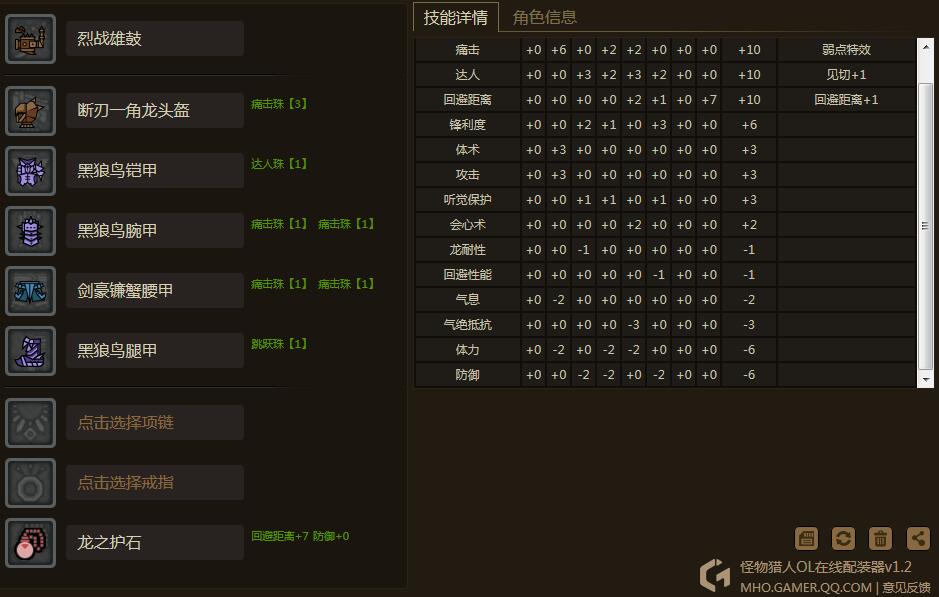Click the 防御 skill row name
Viewport: 939px width, 597px height.
click(467, 375)
